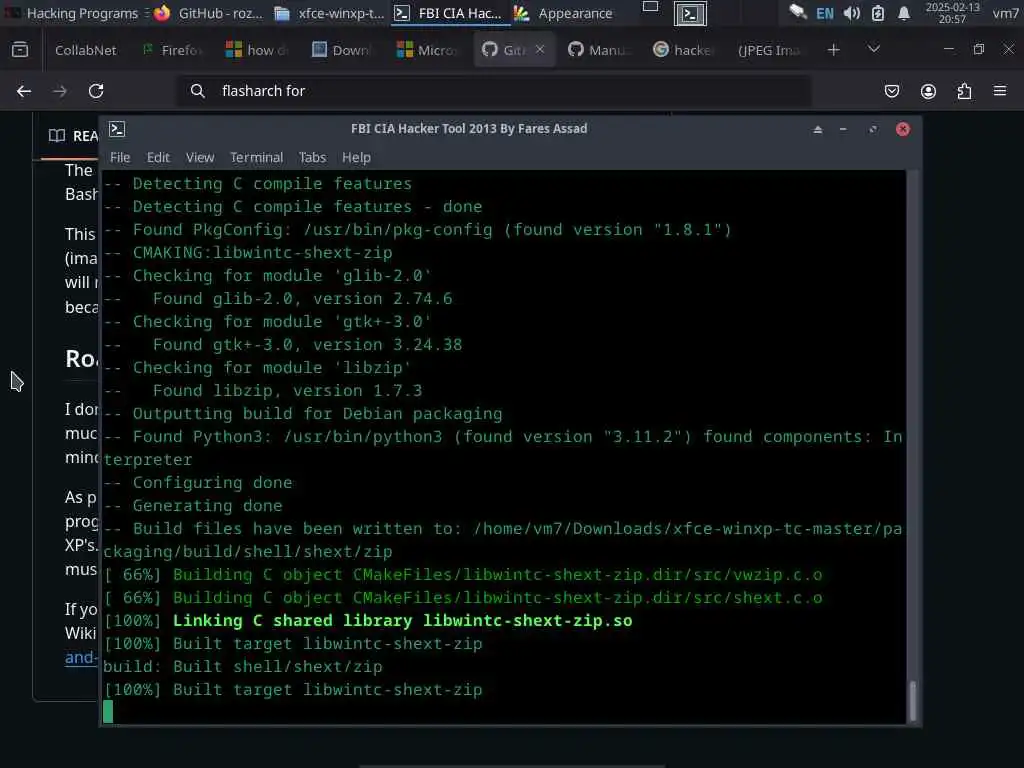Screen dimensions: 1024x768
Task: Click the README book icon on GitHub
Action: (x=57, y=136)
